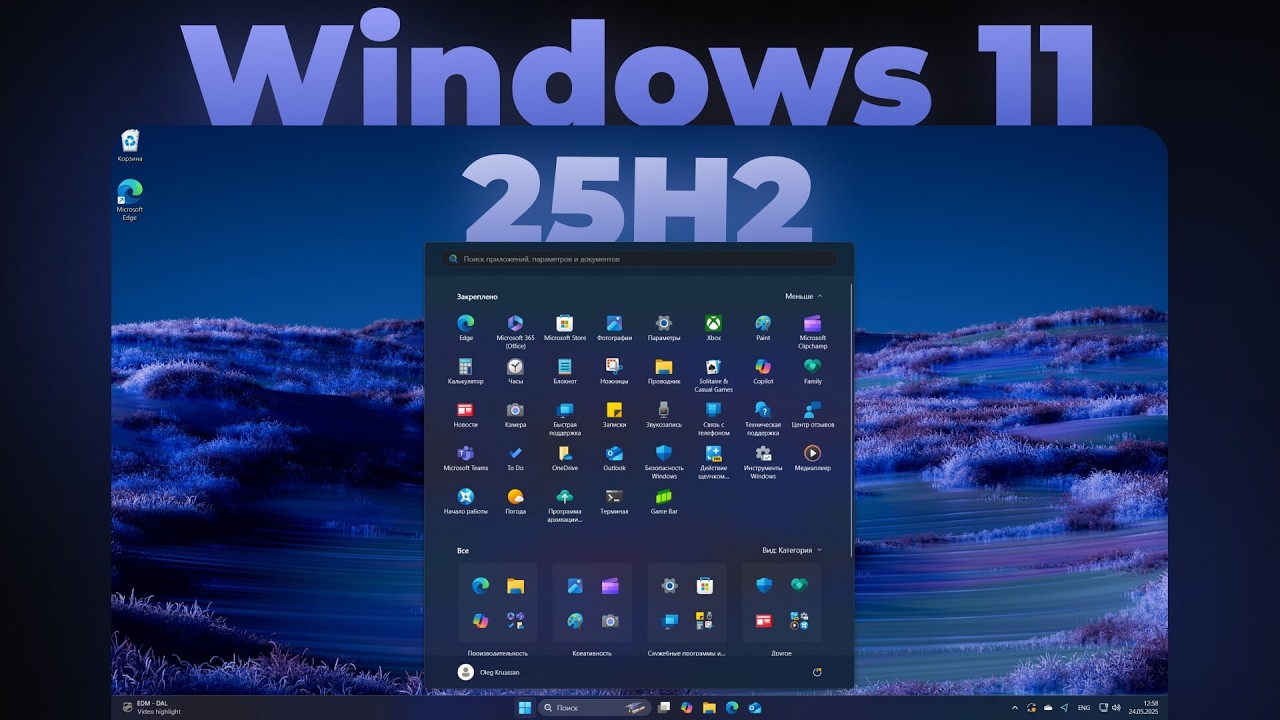Launch Действие щелчком app
This screenshot has width=1280, height=720.
(x=713, y=462)
